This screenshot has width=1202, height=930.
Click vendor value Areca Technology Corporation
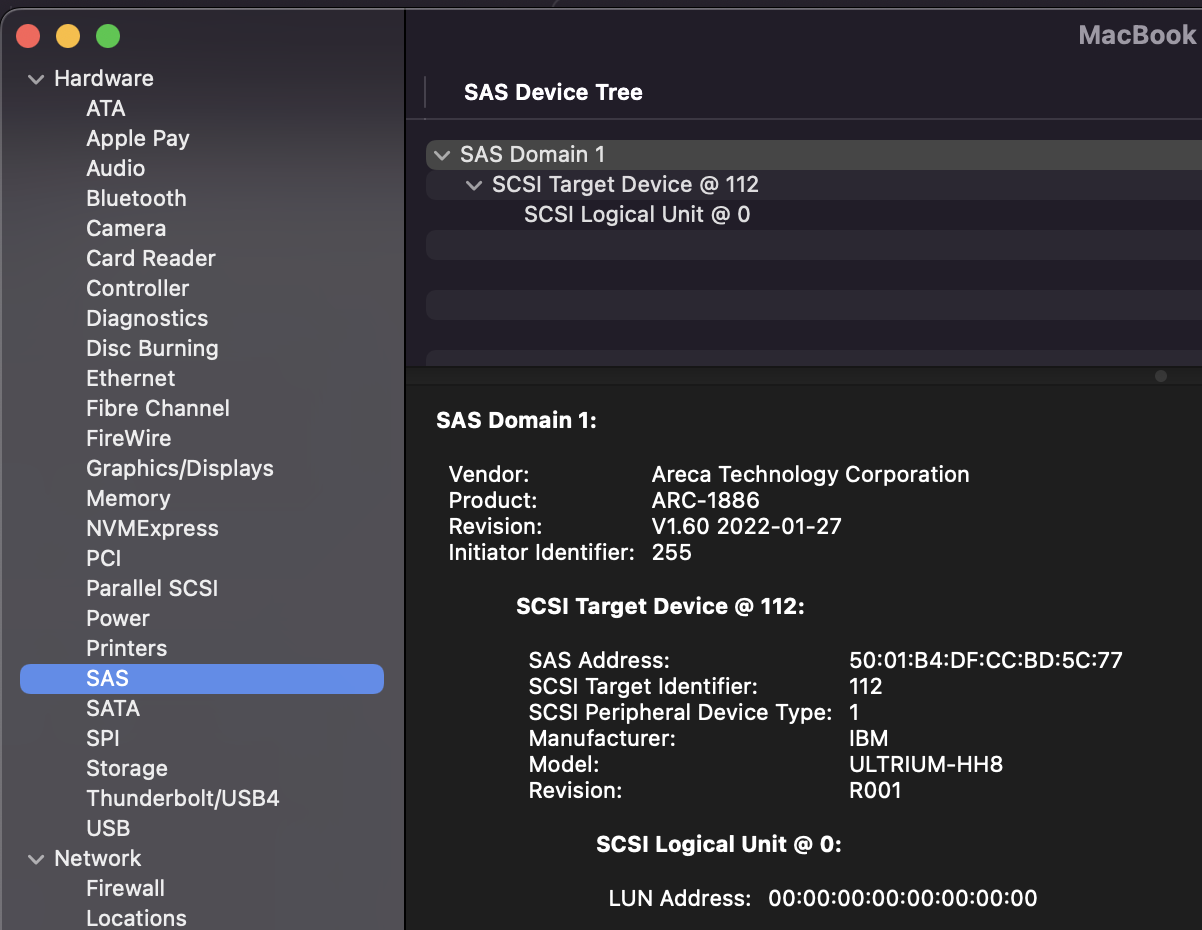(810, 474)
